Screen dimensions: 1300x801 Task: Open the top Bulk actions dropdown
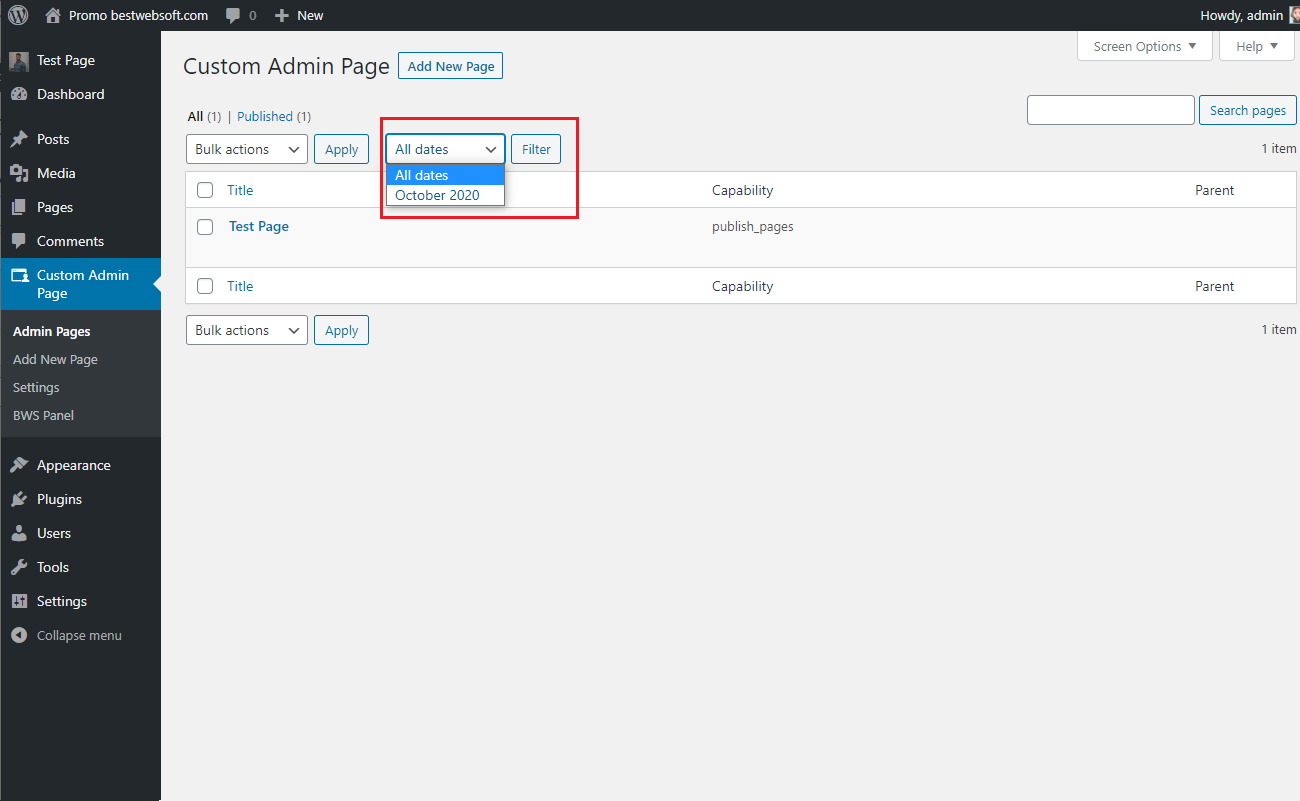tap(247, 149)
